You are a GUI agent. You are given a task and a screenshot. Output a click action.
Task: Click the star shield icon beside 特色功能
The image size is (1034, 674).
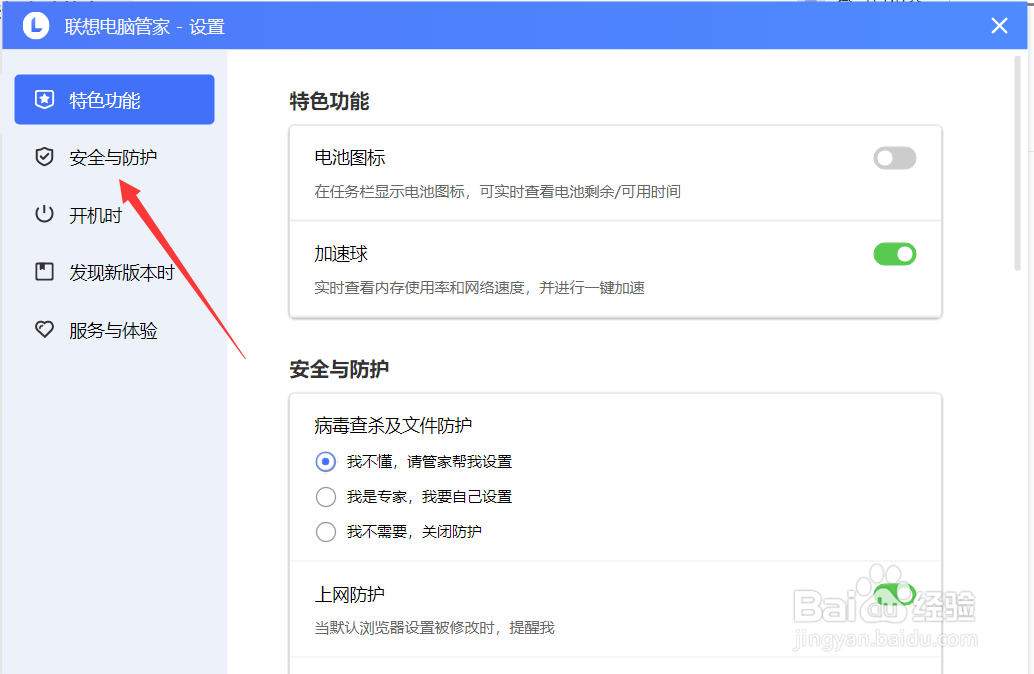pos(44,100)
